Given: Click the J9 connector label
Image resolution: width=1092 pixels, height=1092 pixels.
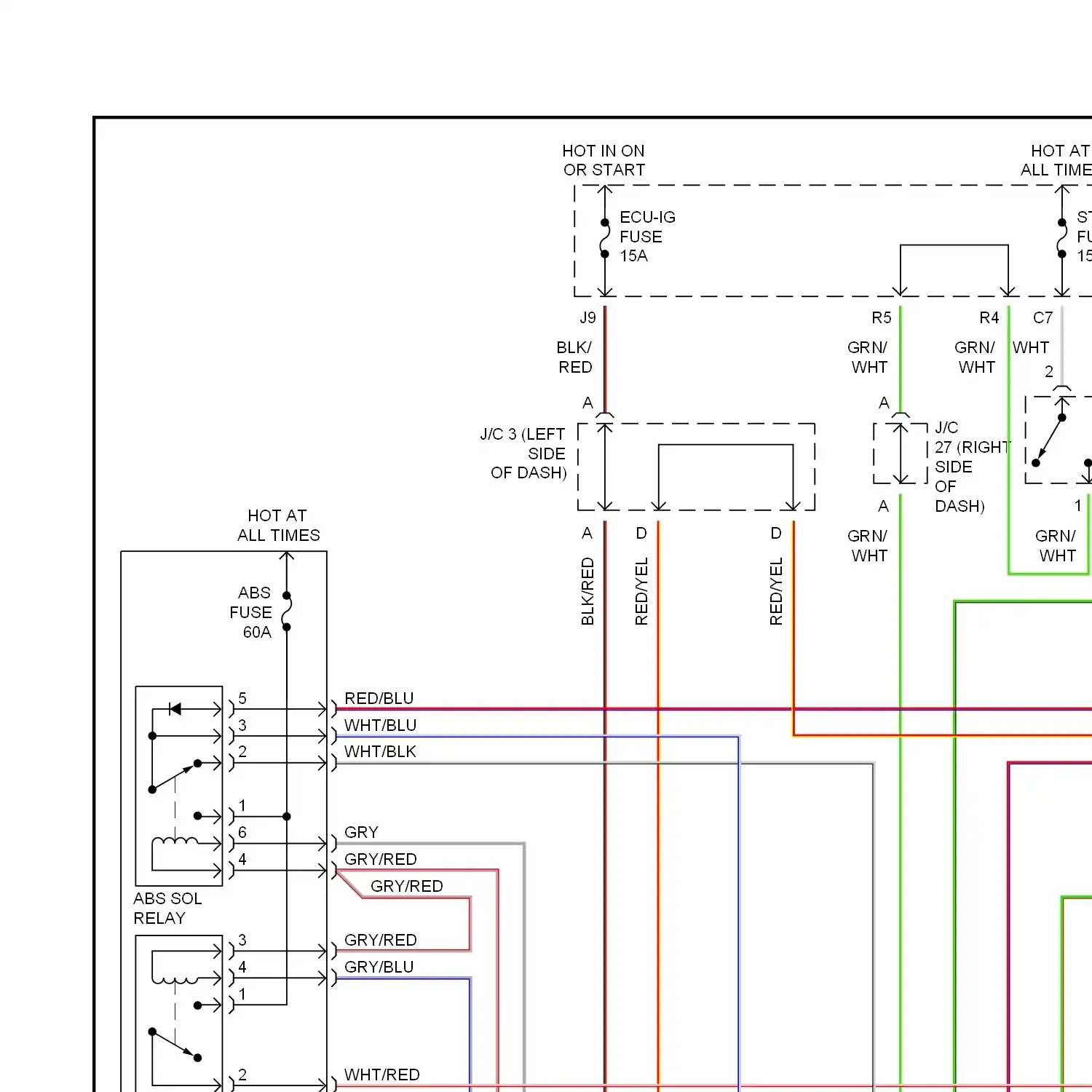Looking at the screenshot, I should pyautogui.click(x=587, y=318).
